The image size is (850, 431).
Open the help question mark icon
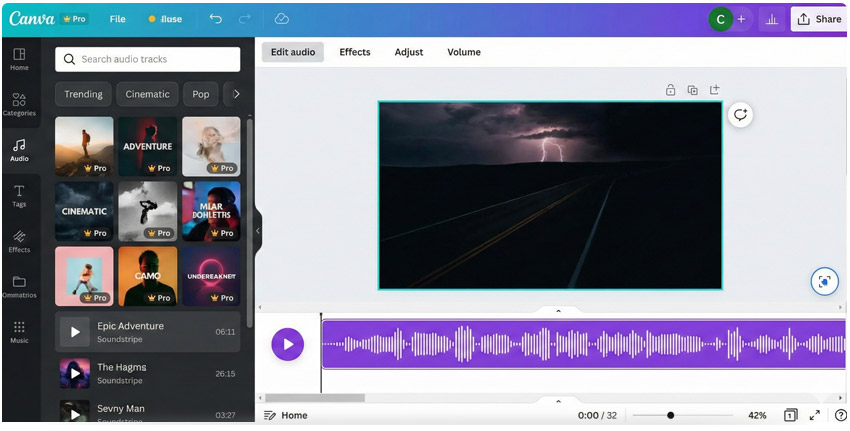coord(840,415)
